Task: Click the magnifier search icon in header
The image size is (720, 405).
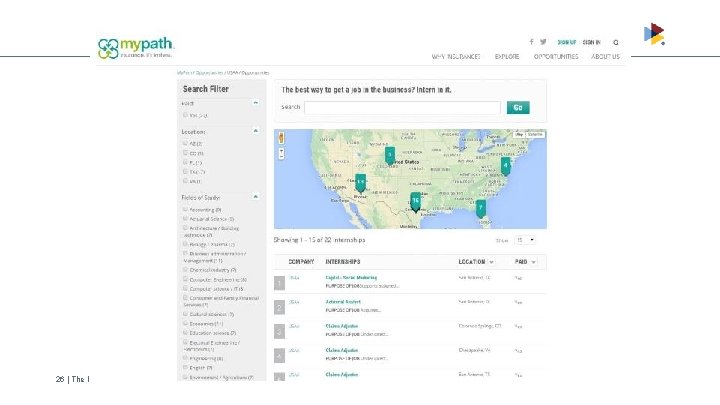Action: [616, 42]
